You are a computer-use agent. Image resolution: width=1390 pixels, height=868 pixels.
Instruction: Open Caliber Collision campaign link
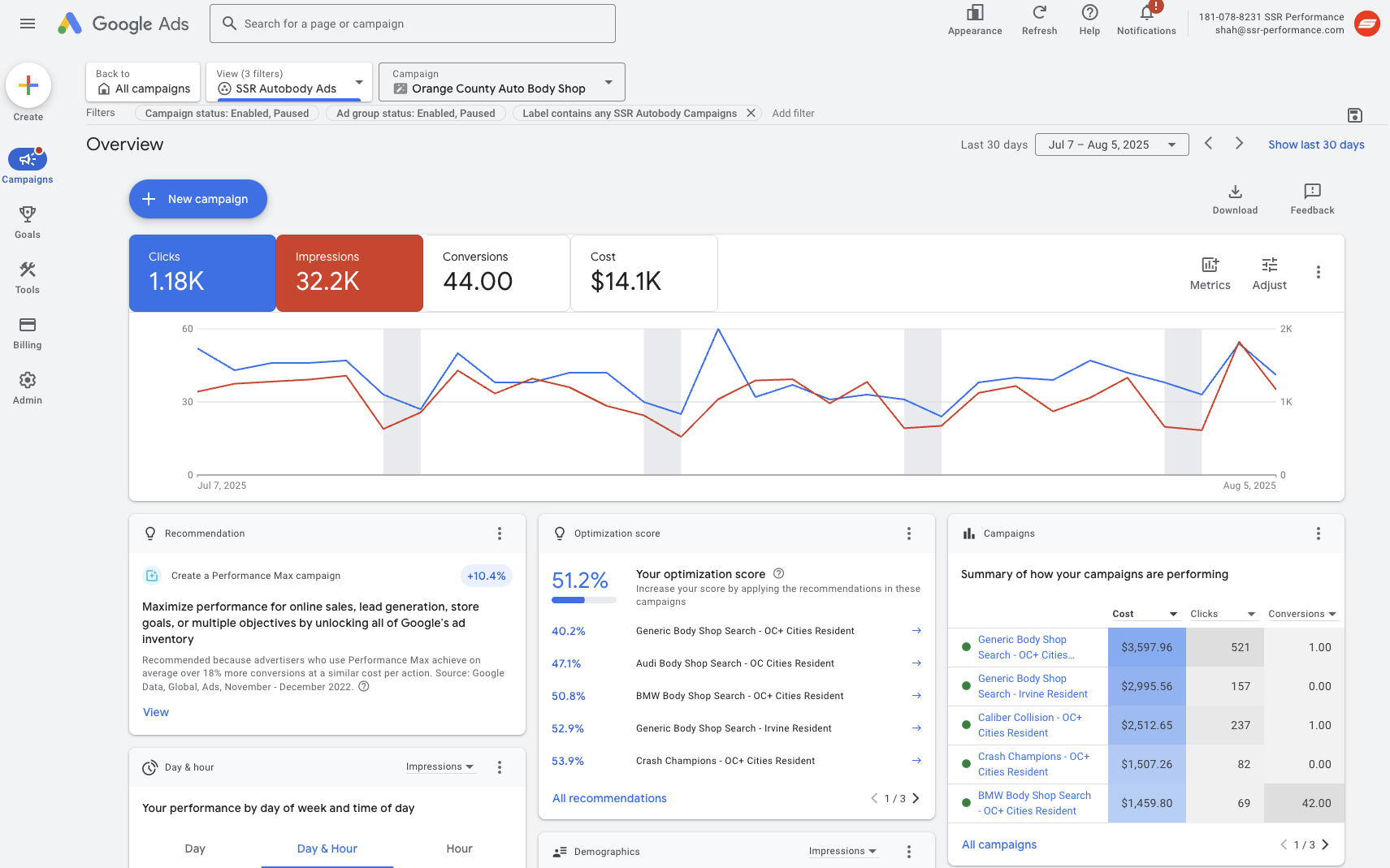pos(1030,725)
